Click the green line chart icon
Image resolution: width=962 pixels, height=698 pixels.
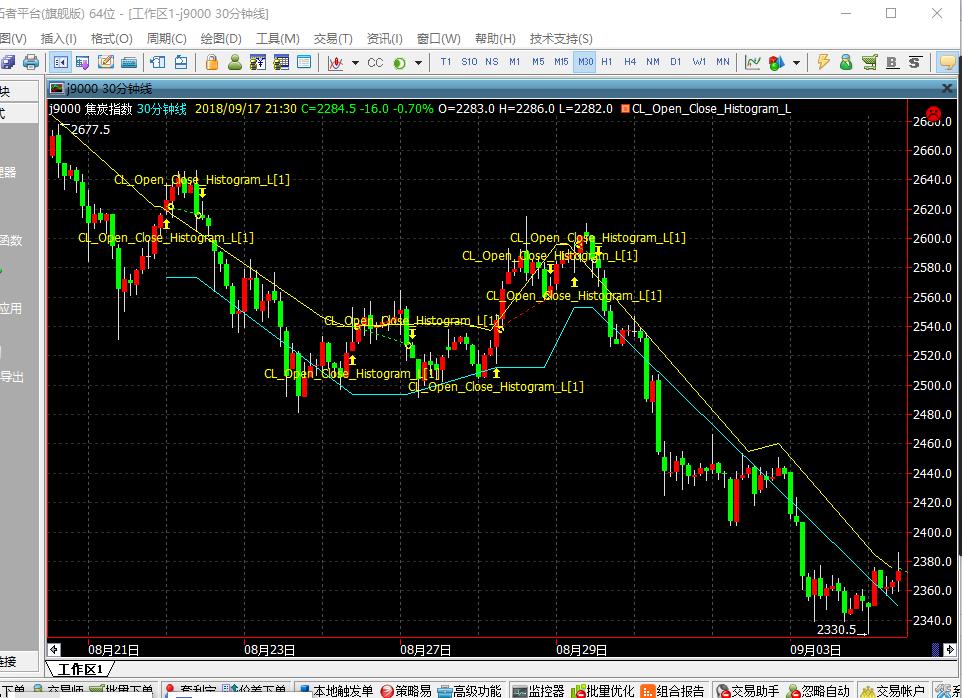[x=753, y=63]
